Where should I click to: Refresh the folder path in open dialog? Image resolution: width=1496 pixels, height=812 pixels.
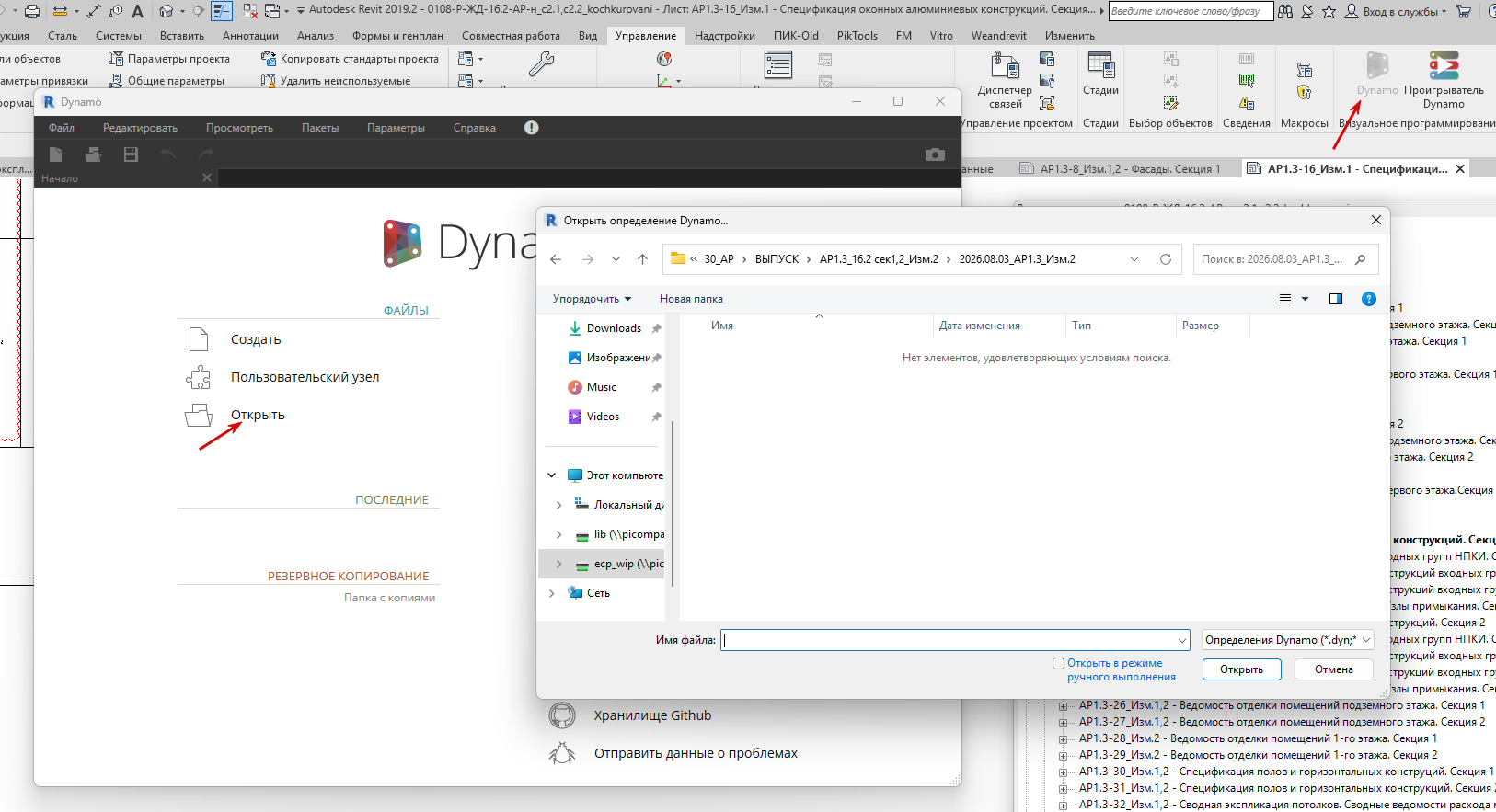coord(1166,259)
